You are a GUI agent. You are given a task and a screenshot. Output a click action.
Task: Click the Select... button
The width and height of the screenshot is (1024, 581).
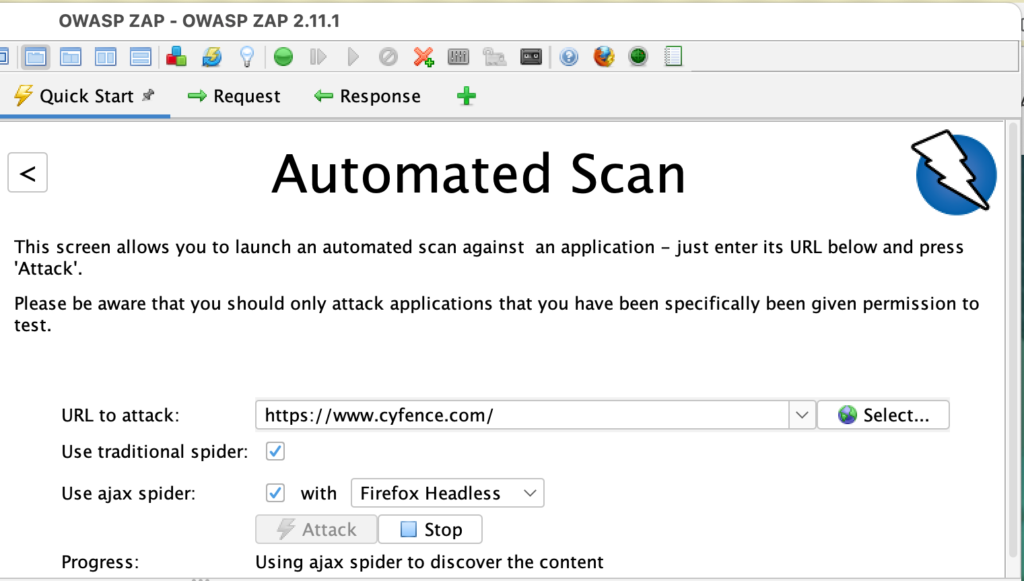[x=884, y=415]
